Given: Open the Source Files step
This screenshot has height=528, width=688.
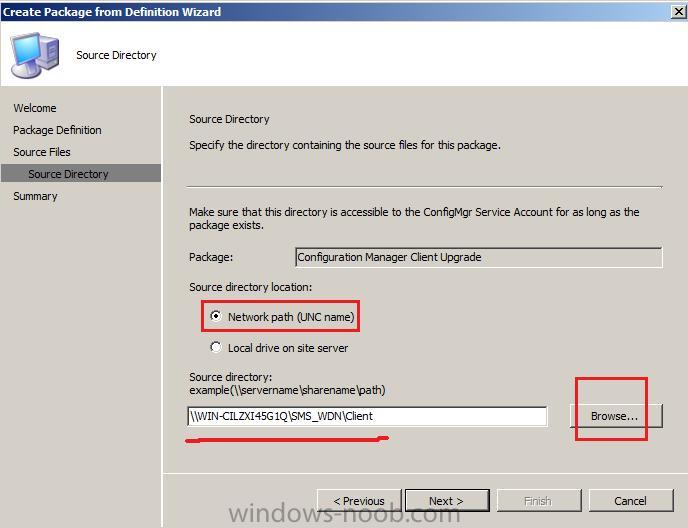Looking at the screenshot, I should coord(42,152).
